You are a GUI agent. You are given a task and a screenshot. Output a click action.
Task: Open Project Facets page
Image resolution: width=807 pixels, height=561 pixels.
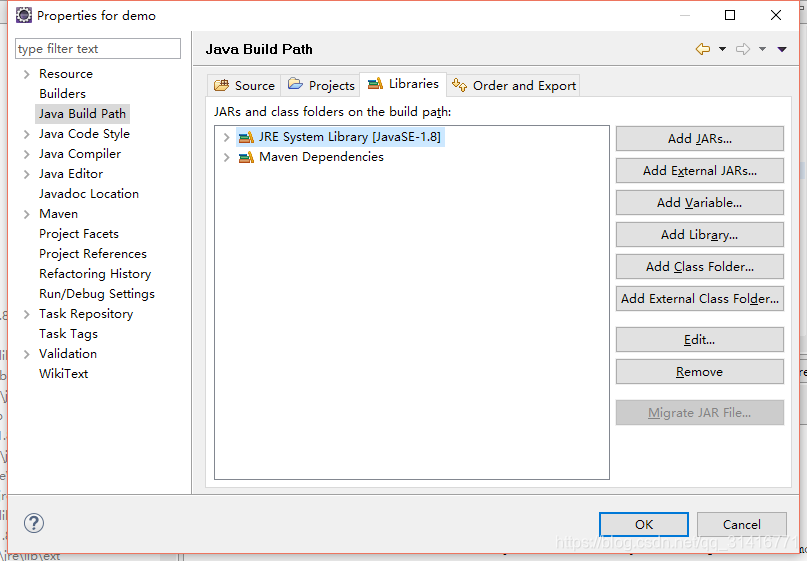(x=79, y=234)
